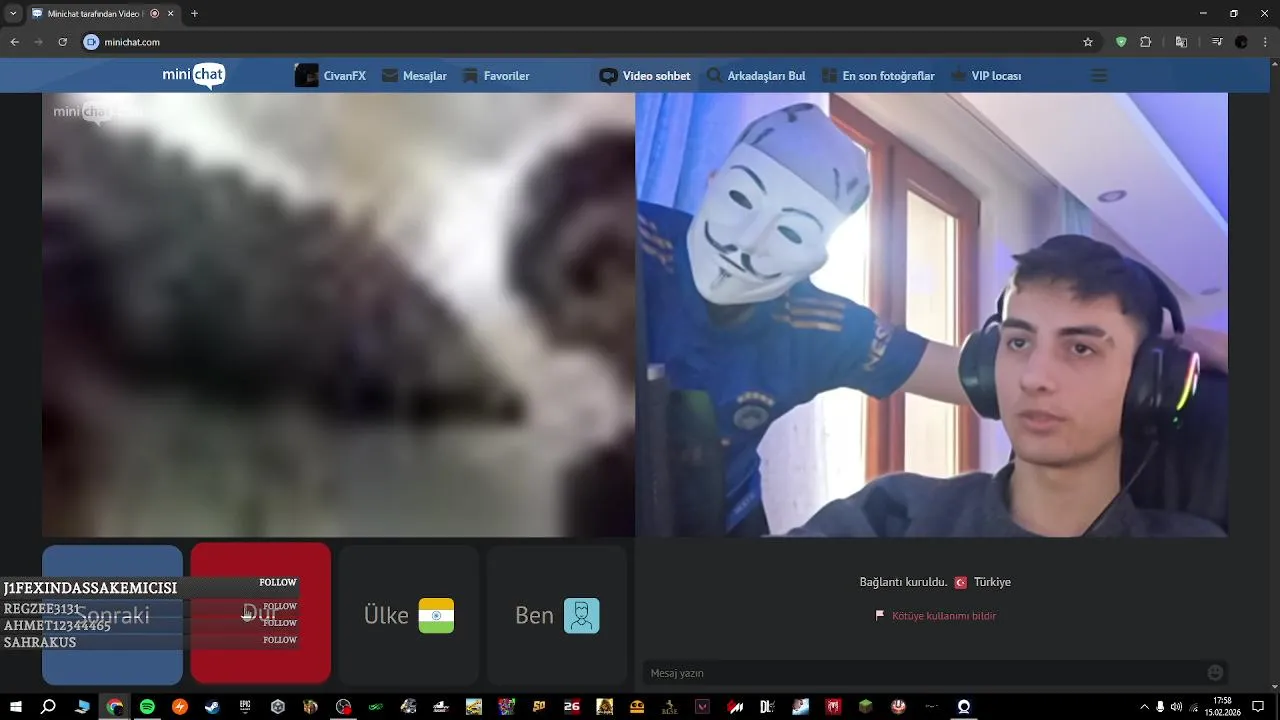This screenshot has height=720, width=1280.
Task: Open the Ülke country selector
Action: coord(408,615)
